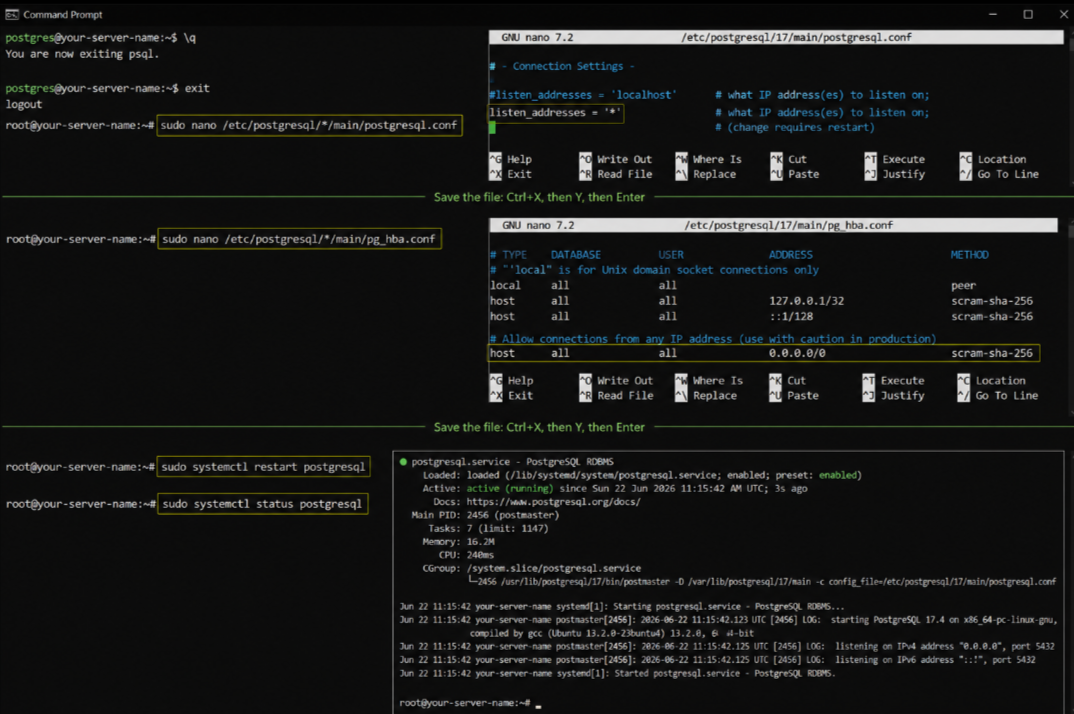Click the CGroup /system.slice/postgresql.service line
Viewport: 1074px width, 714px height.
click(532, 569)
